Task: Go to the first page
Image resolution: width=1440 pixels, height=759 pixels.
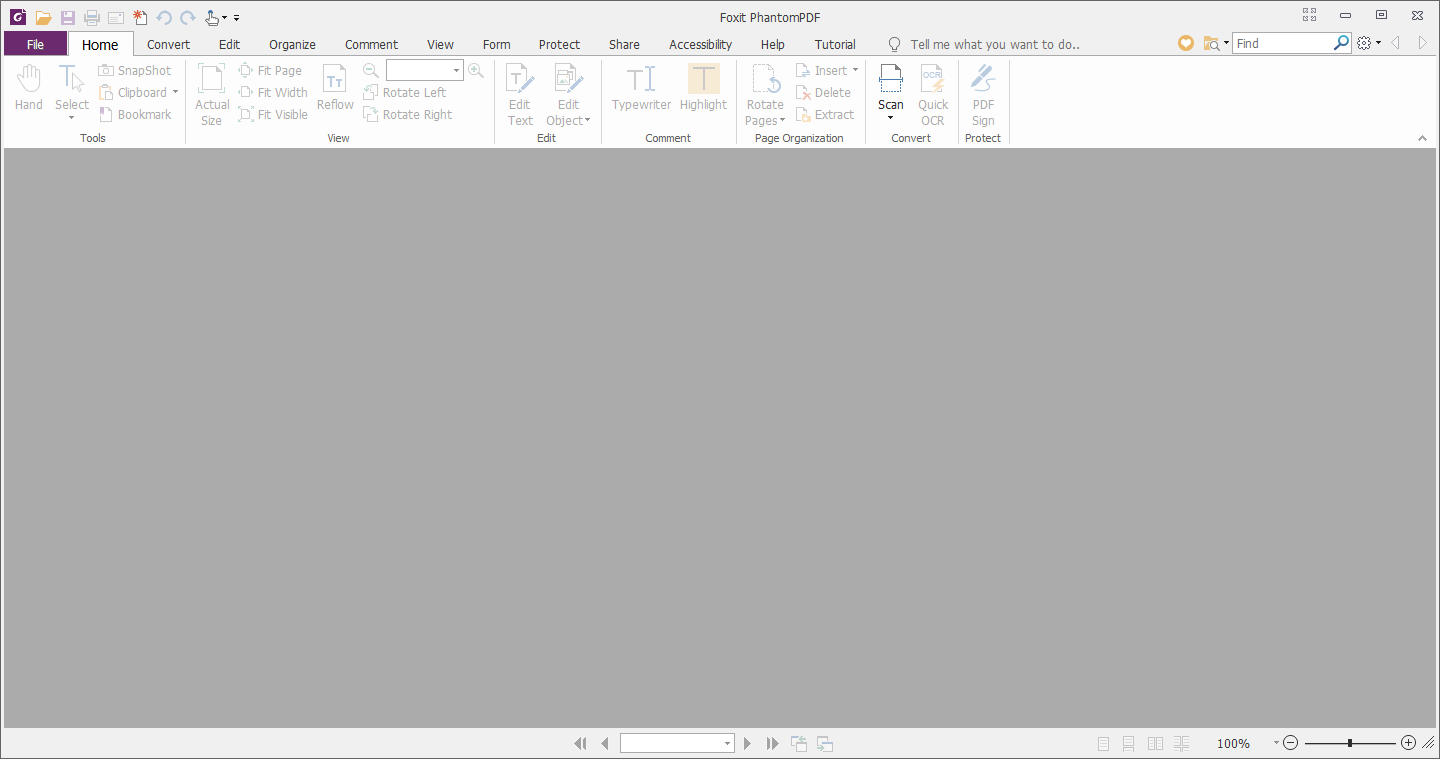Action: pos(580,743)
